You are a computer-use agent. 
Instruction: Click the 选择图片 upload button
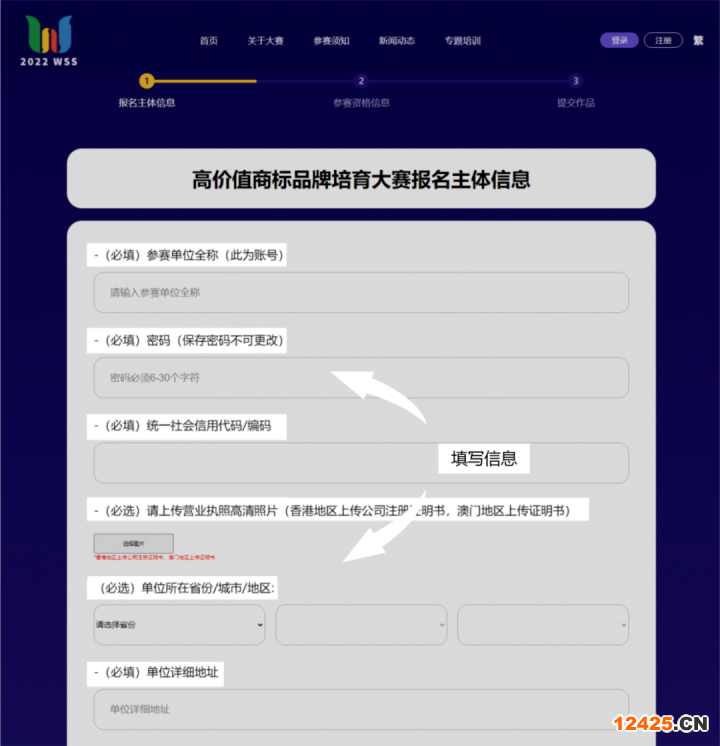tap(133, 543)
